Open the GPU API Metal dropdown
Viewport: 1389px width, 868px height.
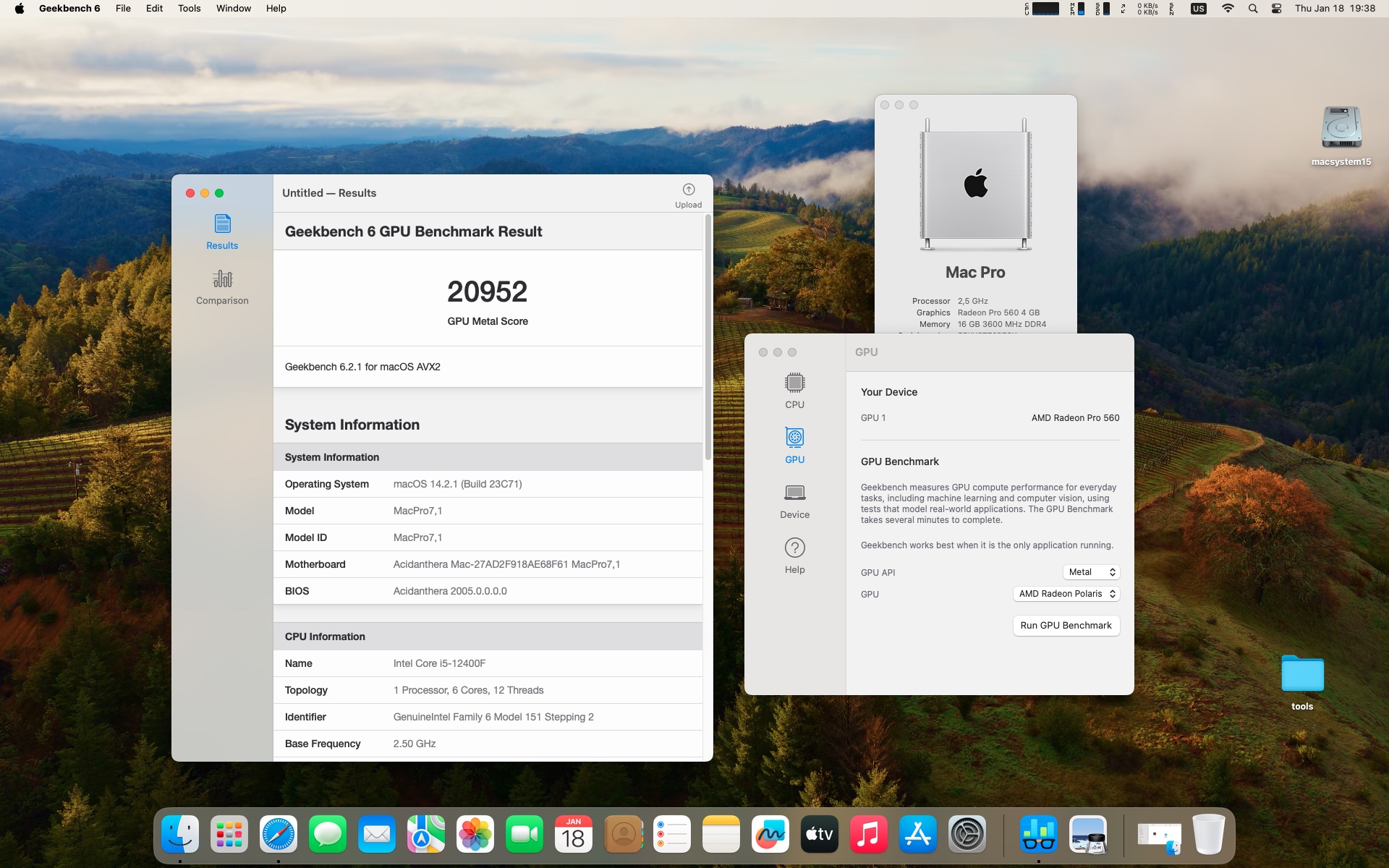coord(1091,572)
